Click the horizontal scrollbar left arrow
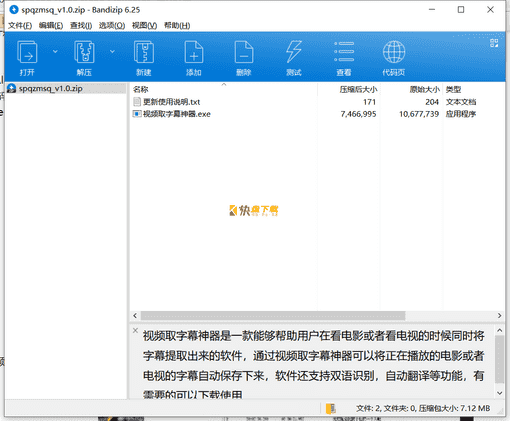Screen dimensions: 510x421 [x=135, y=315]
